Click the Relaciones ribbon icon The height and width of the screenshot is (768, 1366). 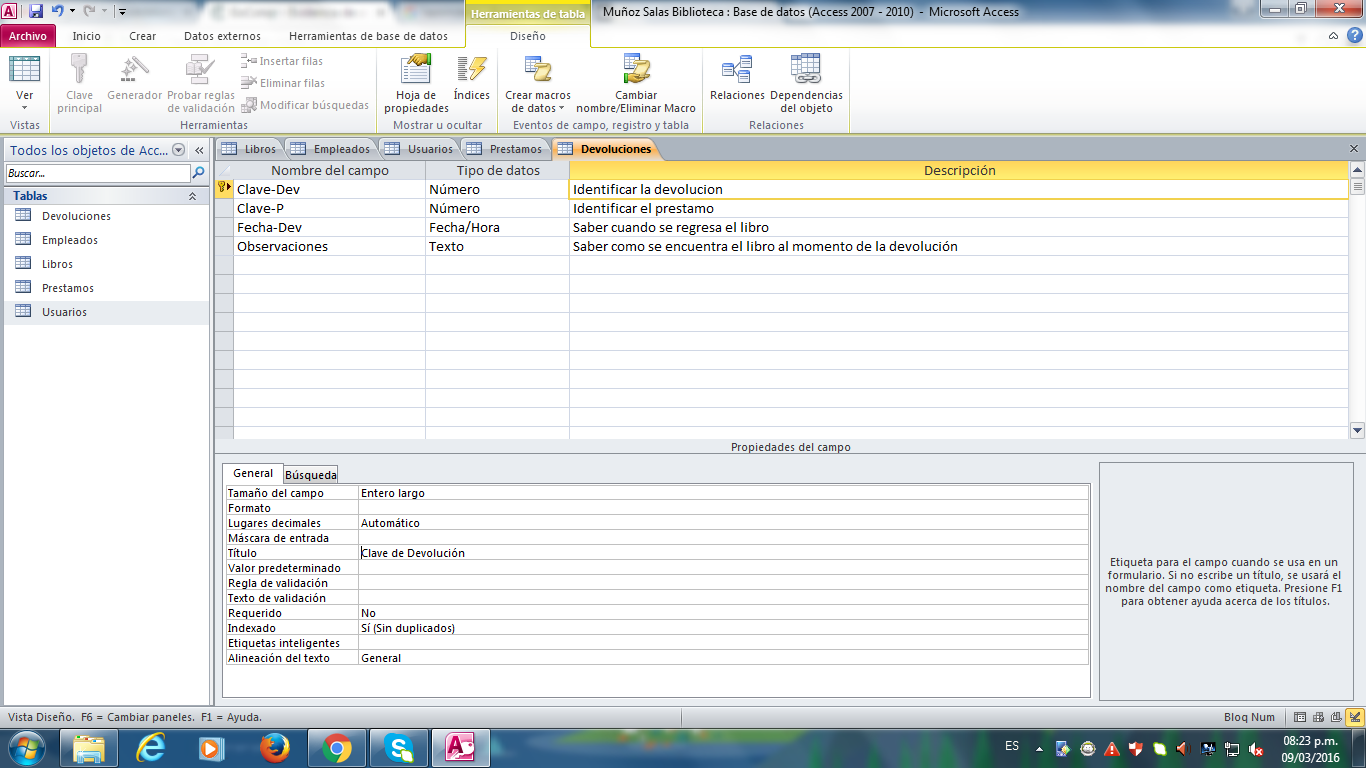click(737, 70)
